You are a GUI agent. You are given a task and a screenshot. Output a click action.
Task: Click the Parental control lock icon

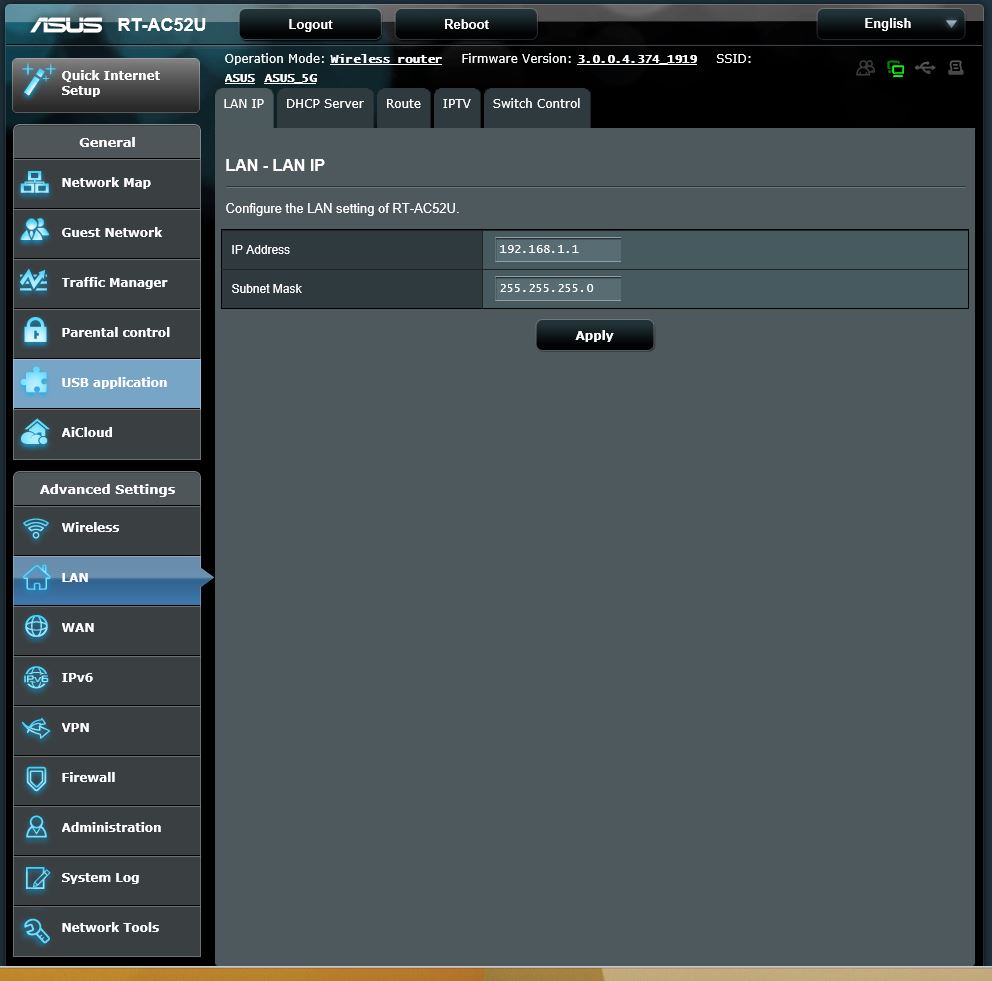[35, 331]
